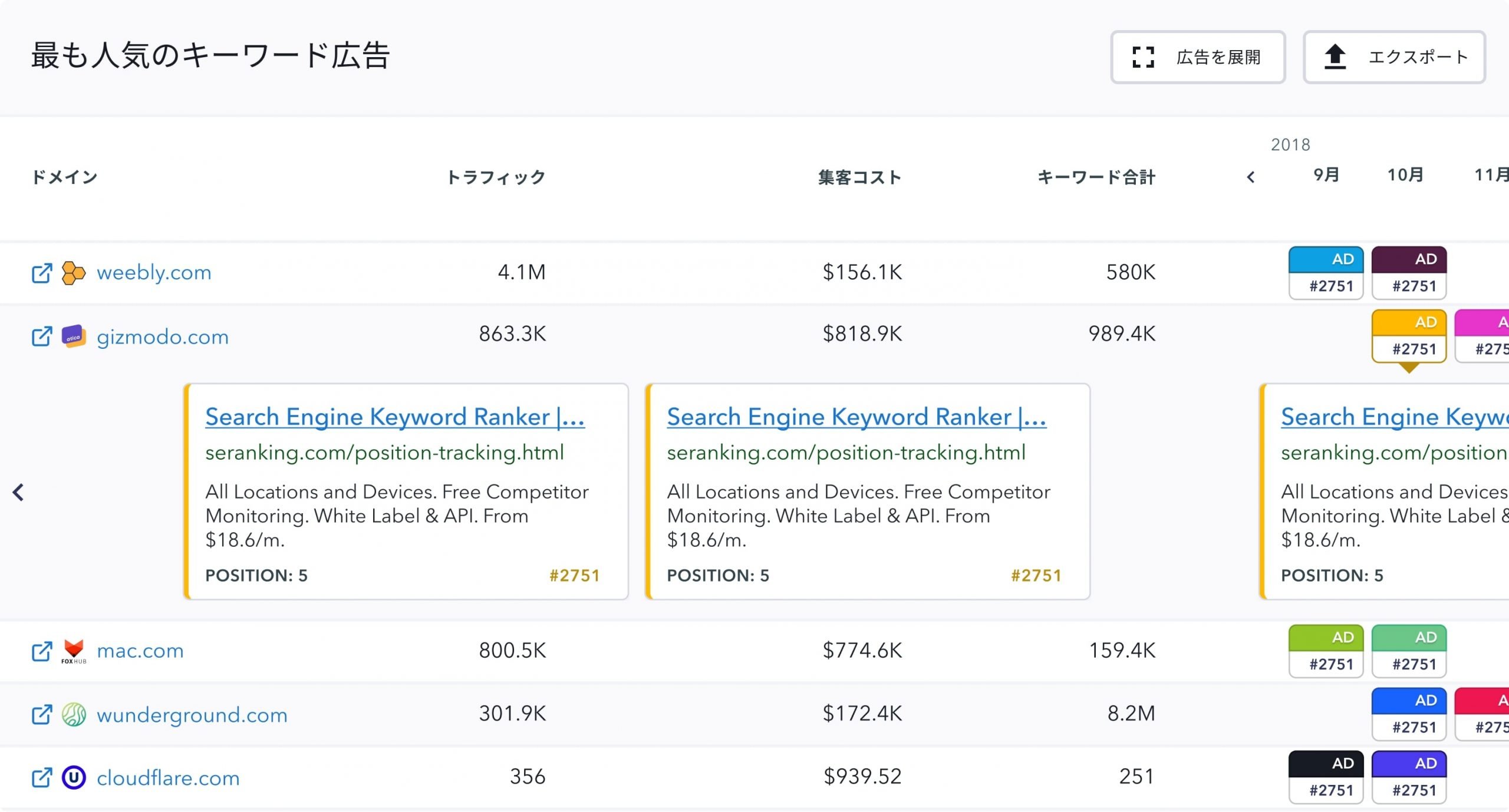Select the lime green AD badge for mac.com
This screenshot has width=1509, height=812.
tap(1326, 651)
